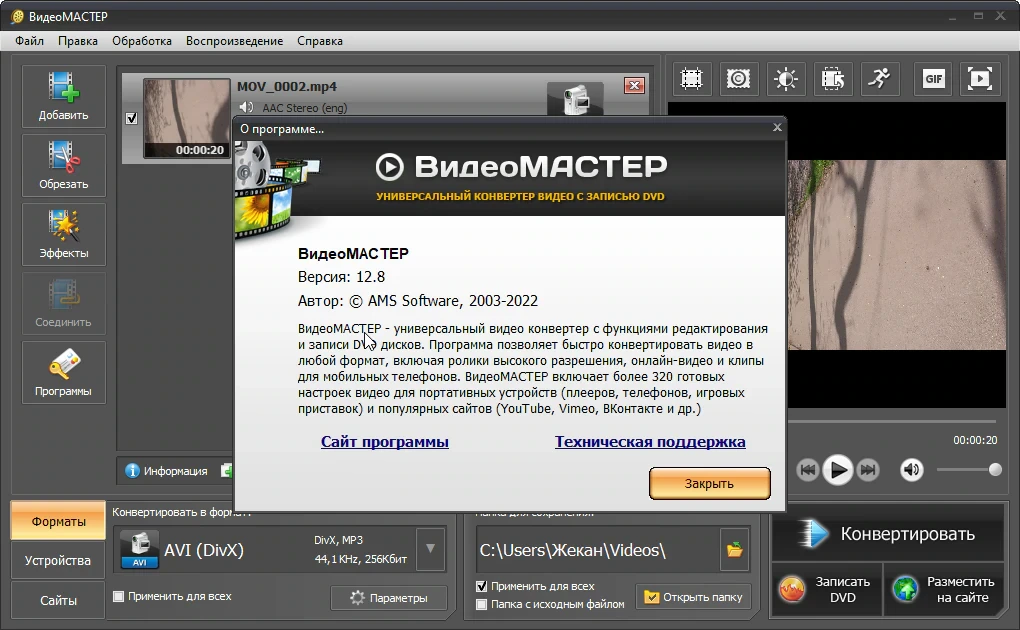
Task: Click Записать DVD button
Action: (x=827, y=590)
